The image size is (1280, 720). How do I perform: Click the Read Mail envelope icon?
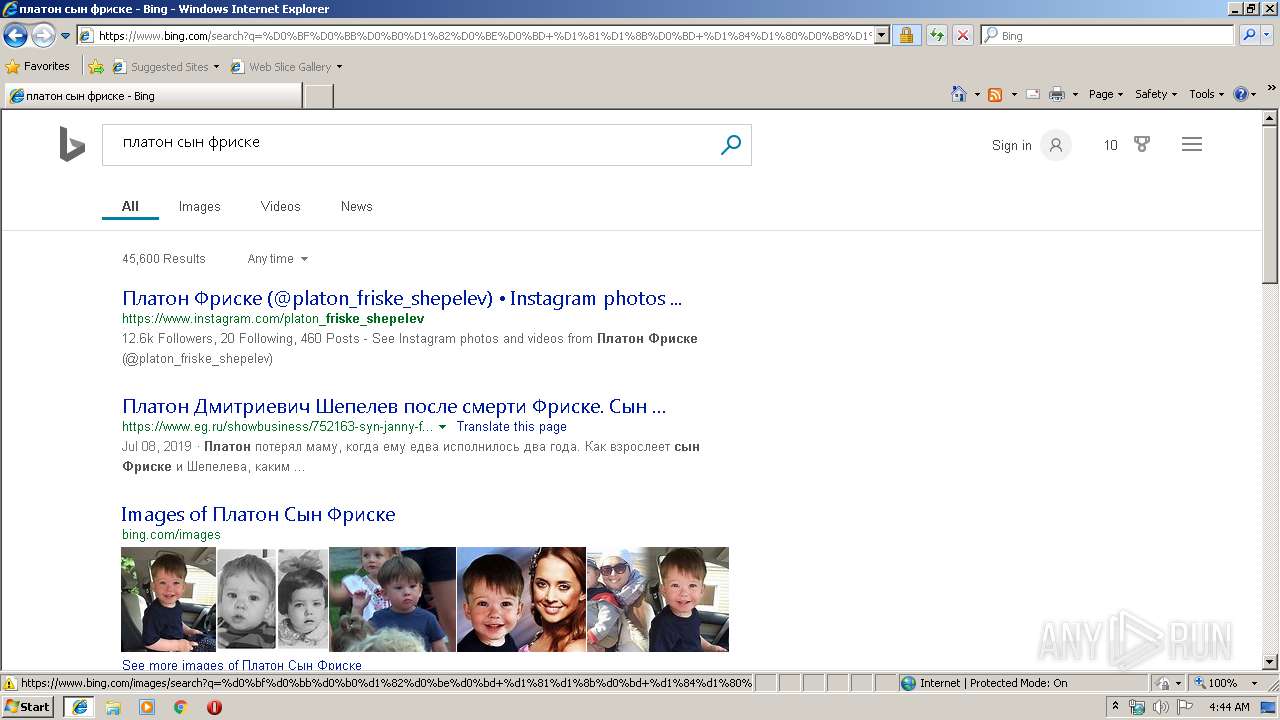pos(1033,94)
